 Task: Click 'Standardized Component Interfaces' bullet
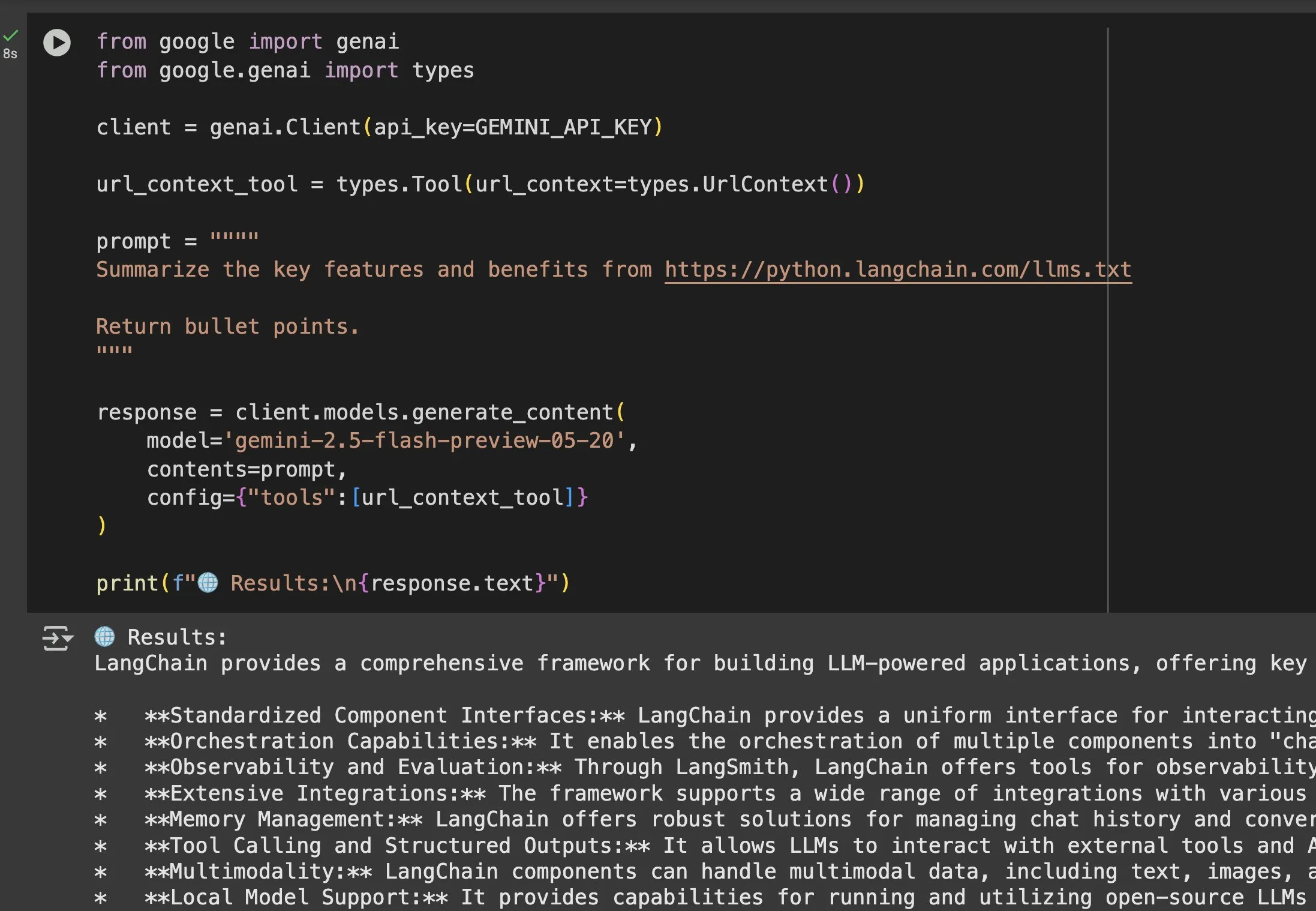tap(705, 715)
